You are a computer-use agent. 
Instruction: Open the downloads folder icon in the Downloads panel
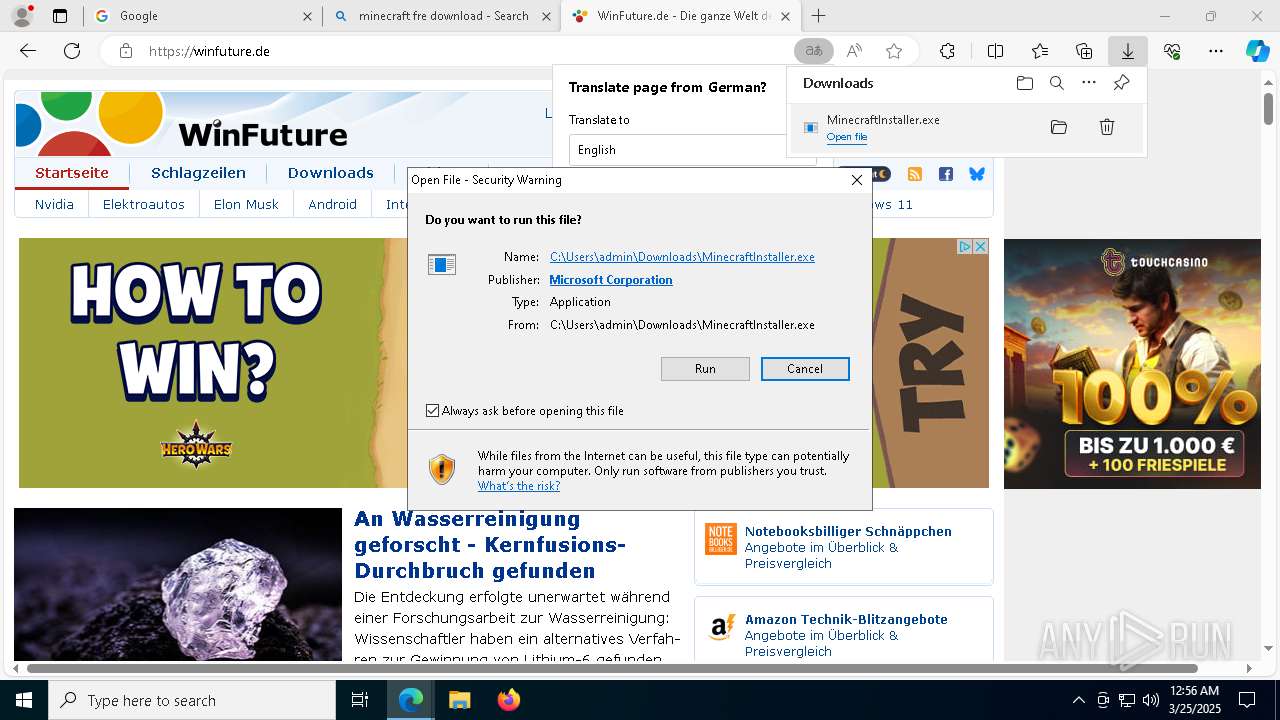[1024, 83]
